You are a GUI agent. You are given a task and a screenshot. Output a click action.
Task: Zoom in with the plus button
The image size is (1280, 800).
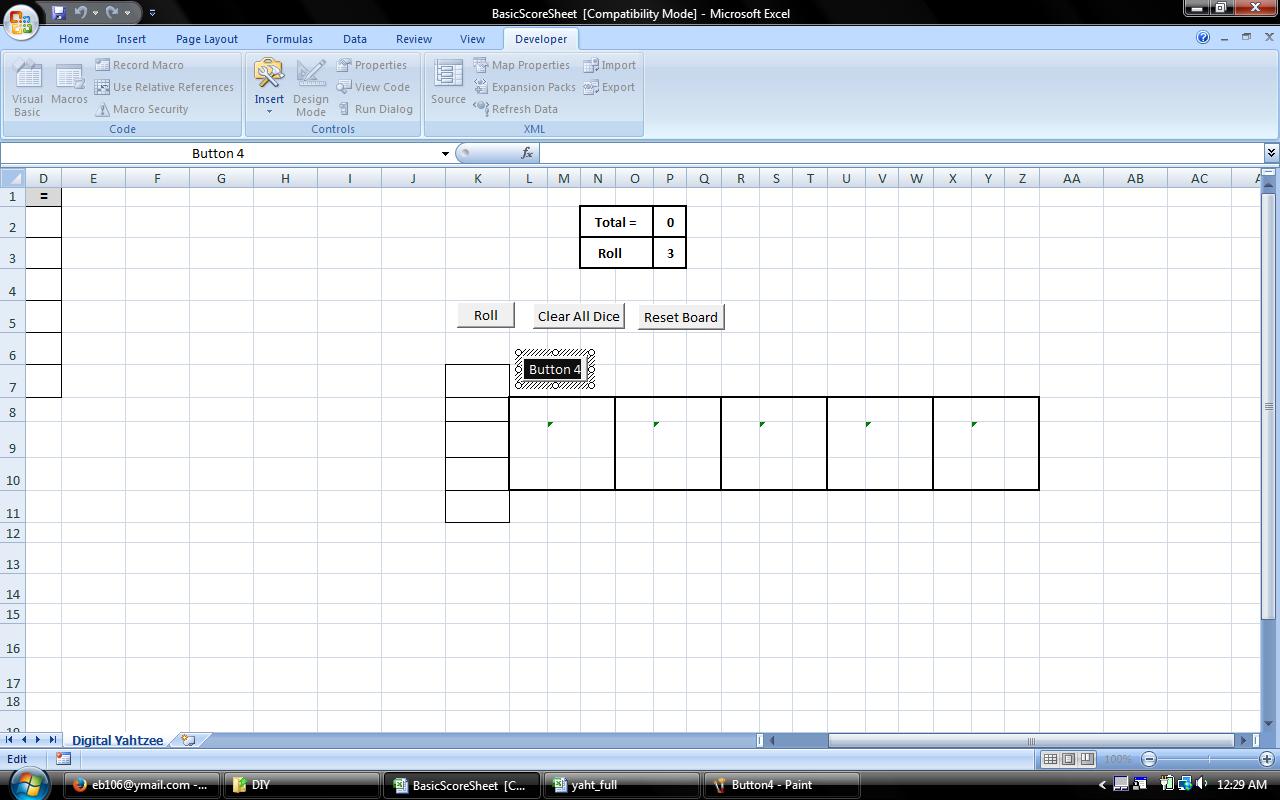(1267, 759)
